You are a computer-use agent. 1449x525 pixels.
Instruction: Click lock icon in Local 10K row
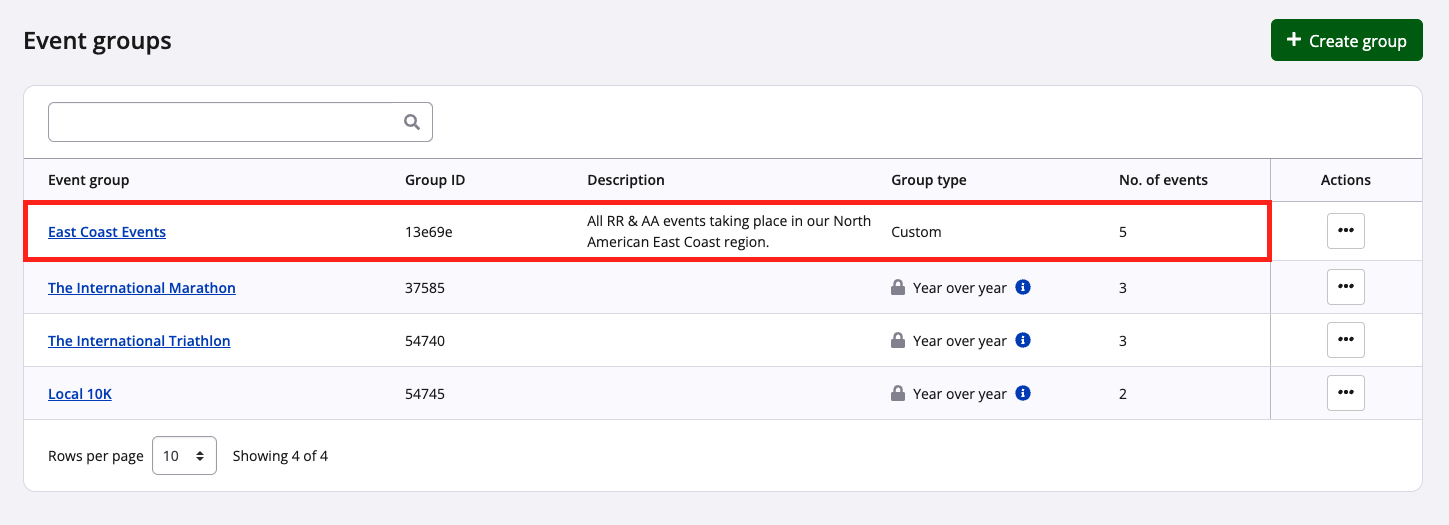click(x=898, y=393)
